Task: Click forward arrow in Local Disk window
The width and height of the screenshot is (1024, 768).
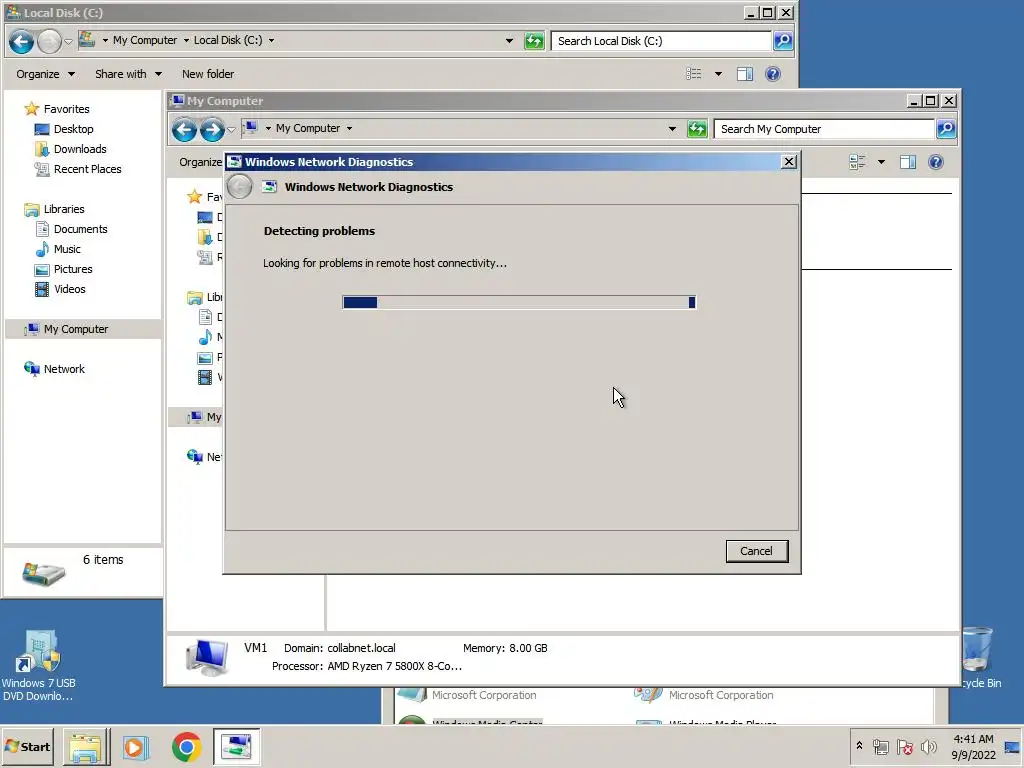Action: (49, 41)
